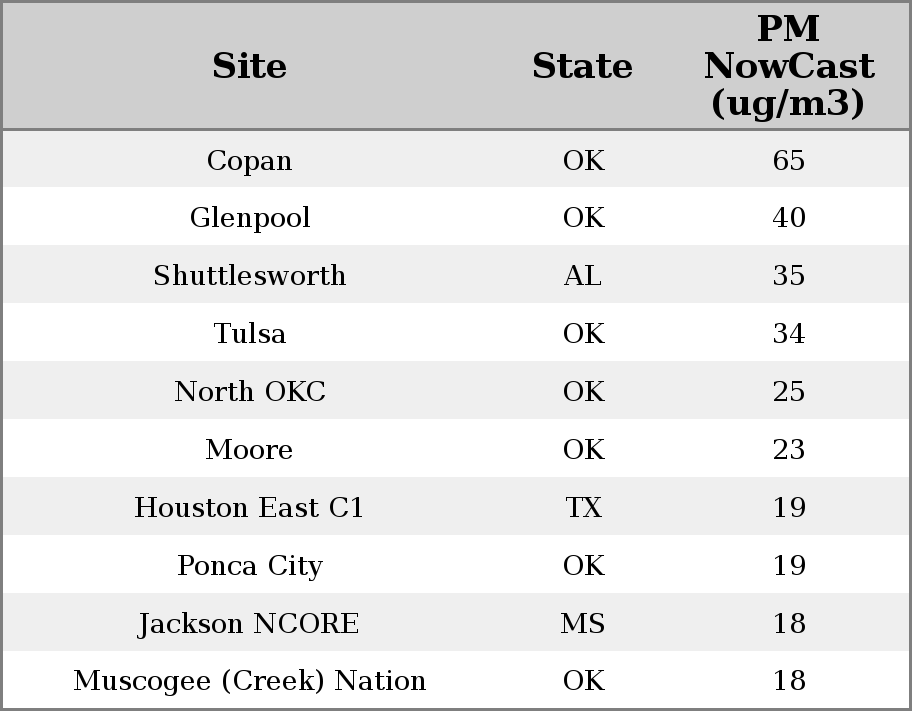Click the PM value 34
Screen dimensions: 912x711
click(788, 333)
